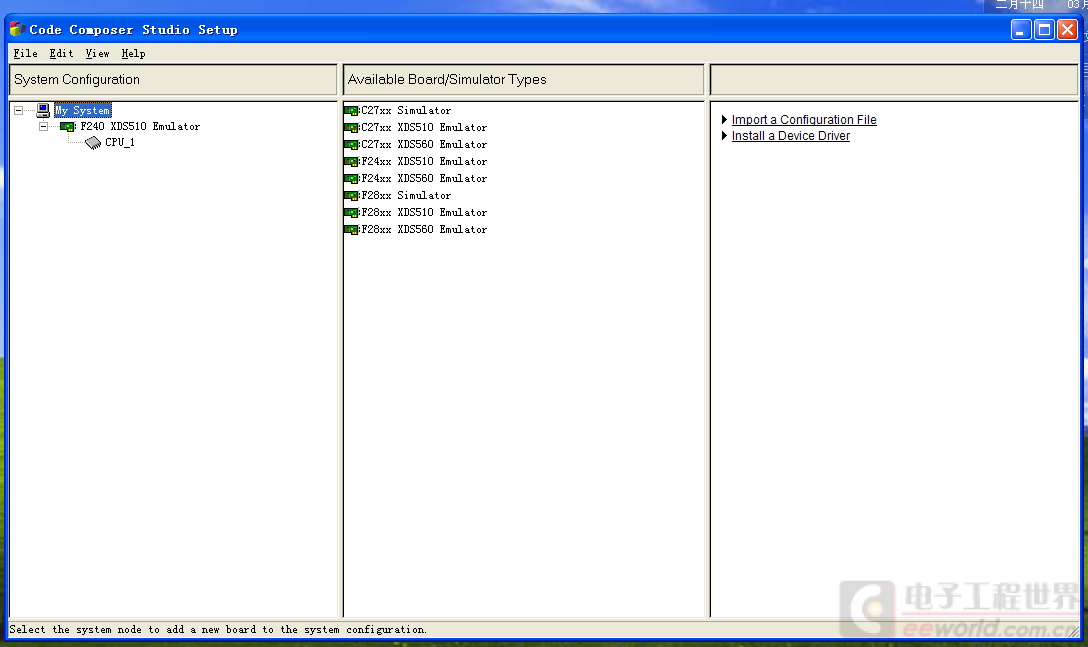Screen dimensions: 1088x647
Task: Click the C27xx XDS510 Emulator board icon
Action: pos(351,128)
